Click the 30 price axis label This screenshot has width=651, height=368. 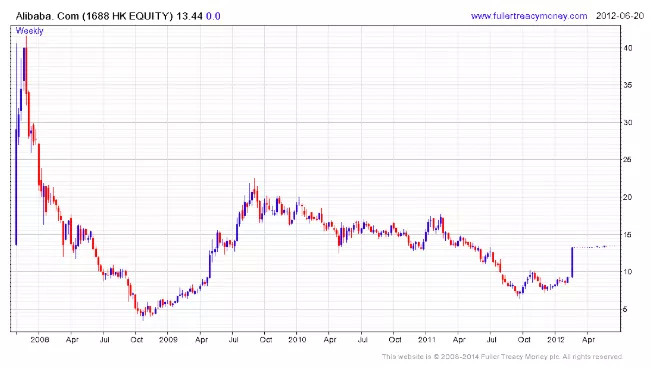[x=628, y=123]
